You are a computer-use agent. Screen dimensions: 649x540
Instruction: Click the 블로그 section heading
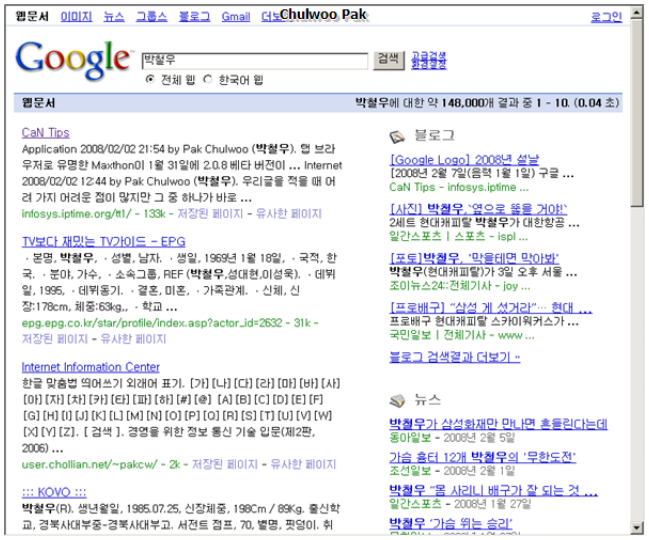tap(434, 135)
